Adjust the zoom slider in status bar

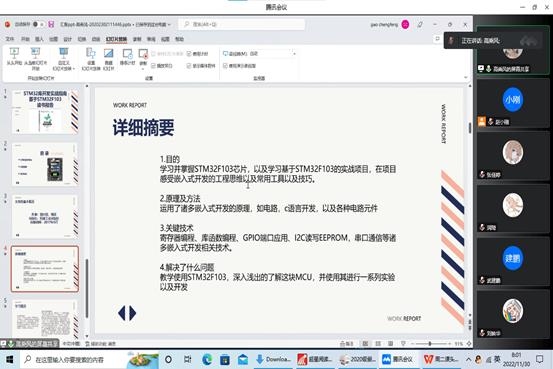click(x=430, y=343)
